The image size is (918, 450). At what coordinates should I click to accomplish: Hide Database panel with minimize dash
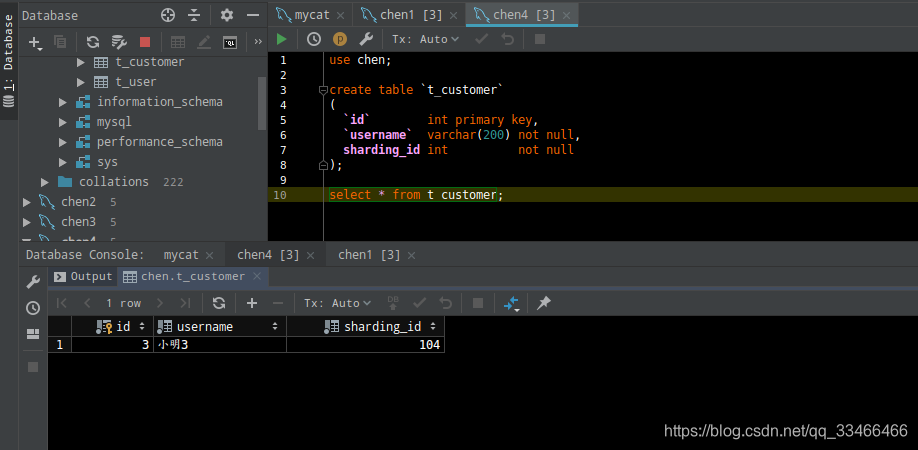[253, 16]
